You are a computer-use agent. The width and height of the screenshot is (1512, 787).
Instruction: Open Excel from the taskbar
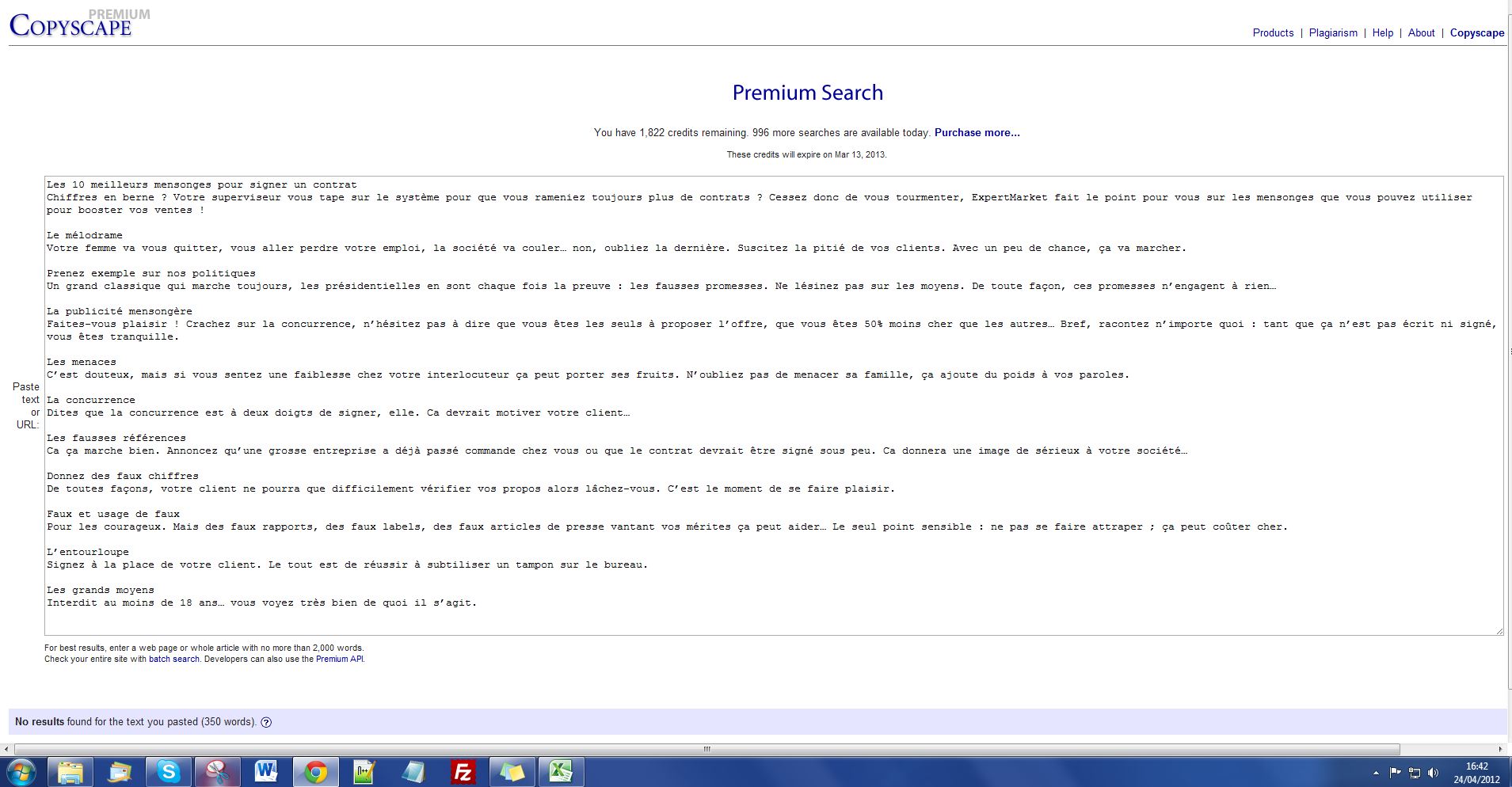pyautogui.click(x=561, y=771)
